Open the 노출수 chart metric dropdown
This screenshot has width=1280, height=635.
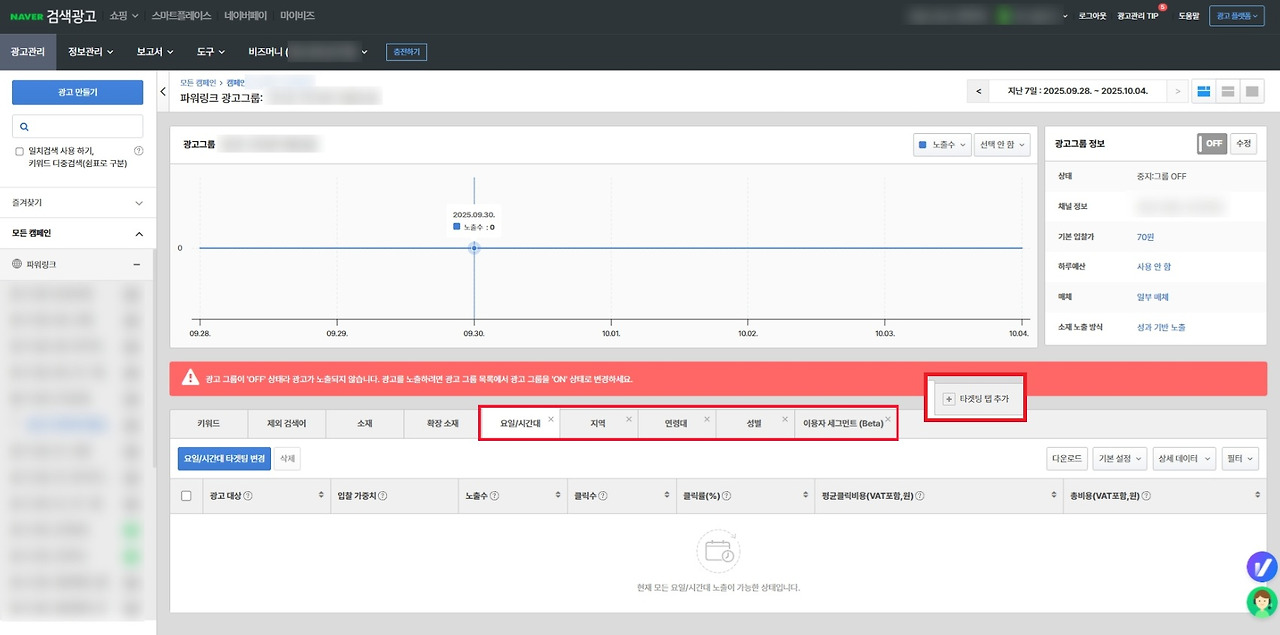[x=942, y=145]
